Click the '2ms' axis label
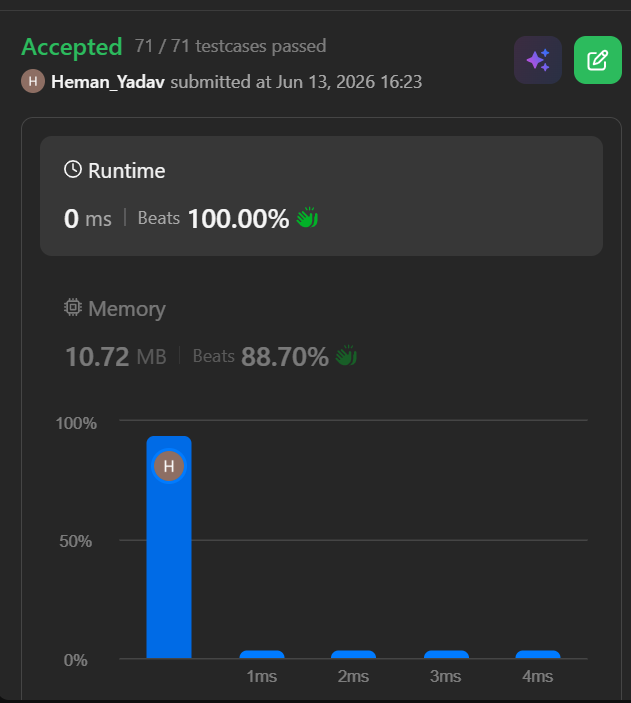 pos(353,676)
